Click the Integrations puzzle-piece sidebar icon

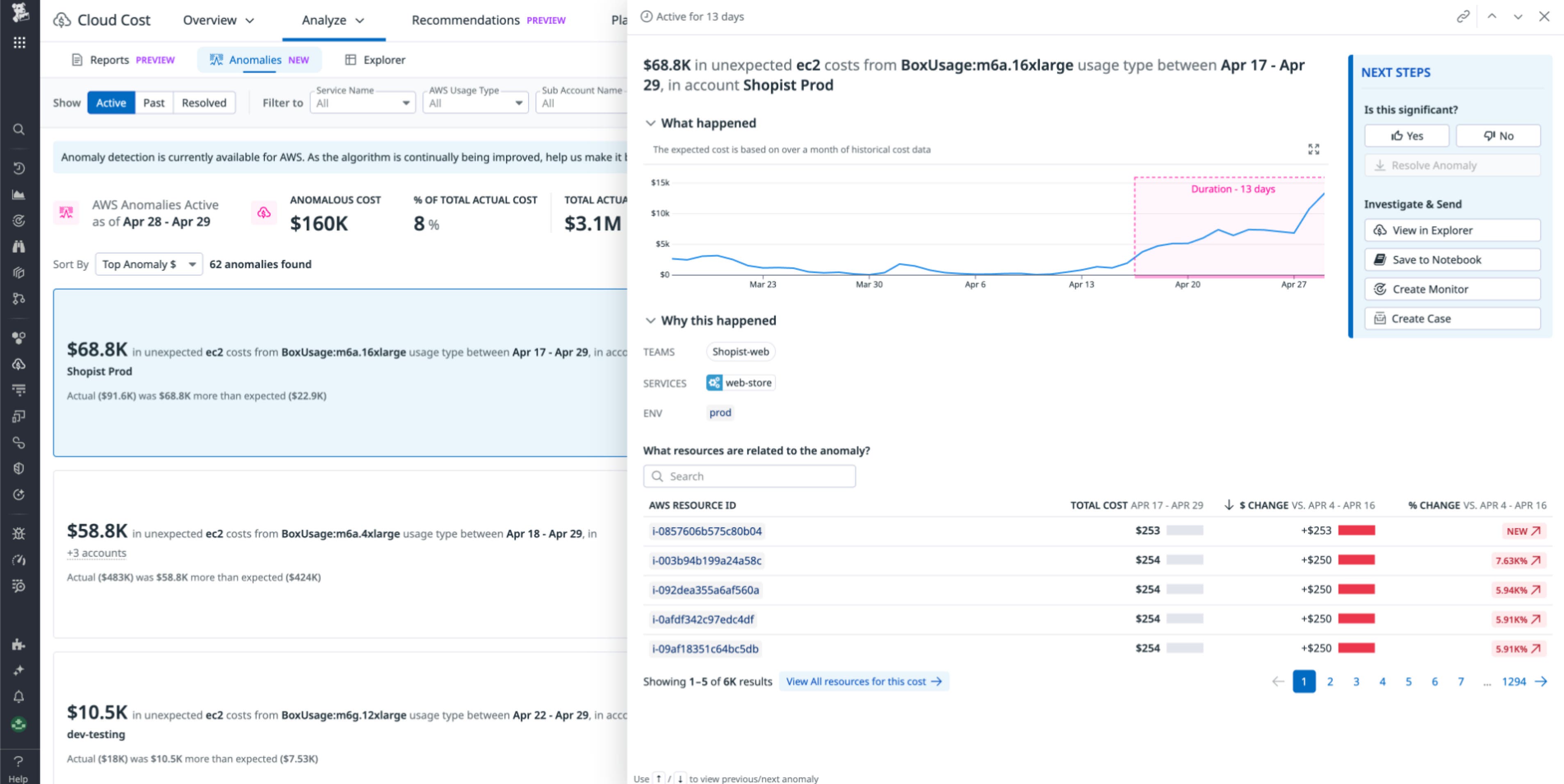[x=19, y=645]
